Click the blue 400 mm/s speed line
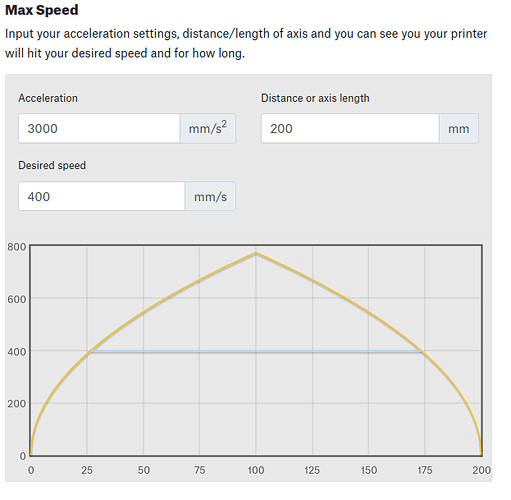 pos(256,351)
